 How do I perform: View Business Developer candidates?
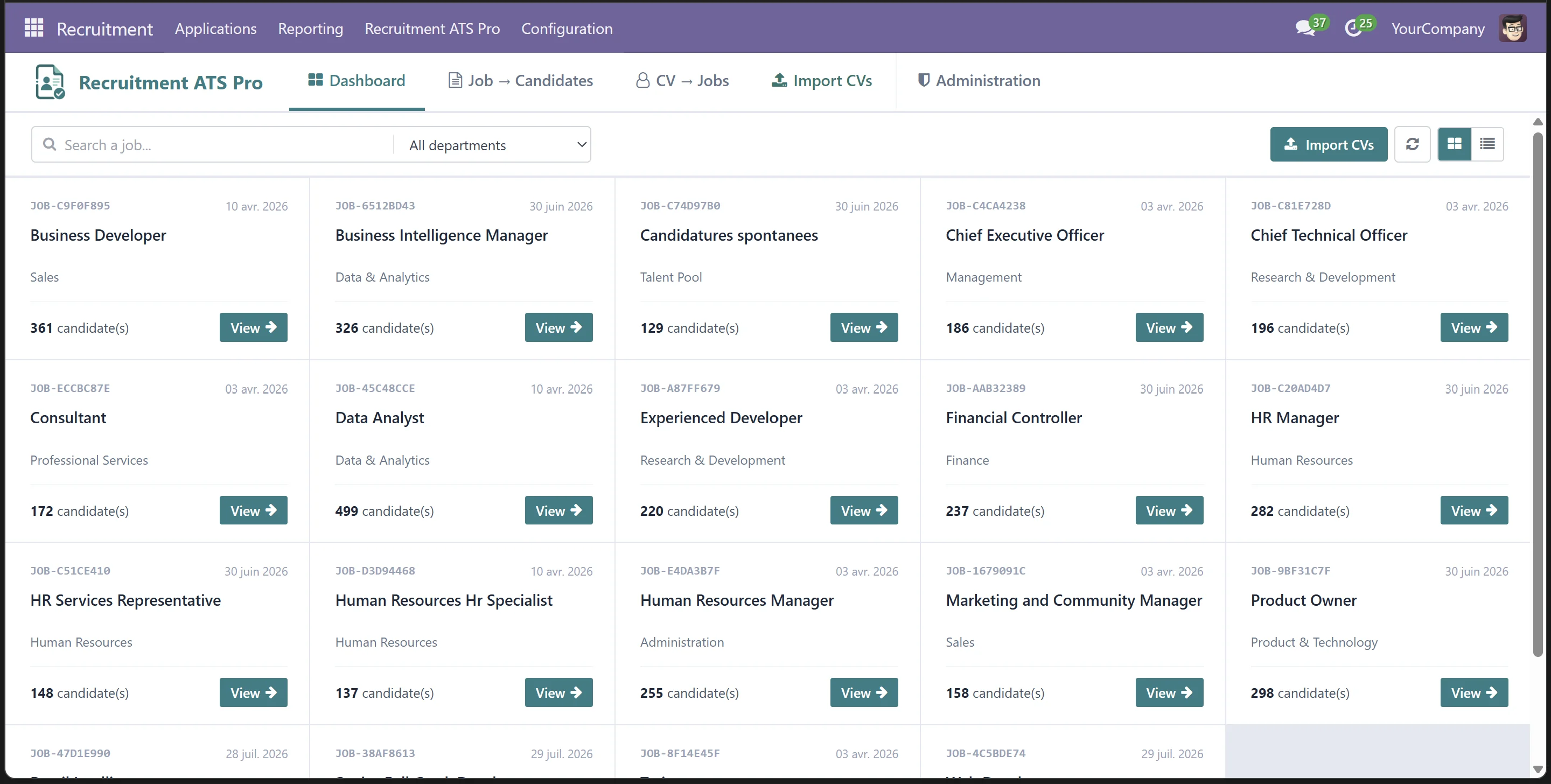tap(254, 327)
